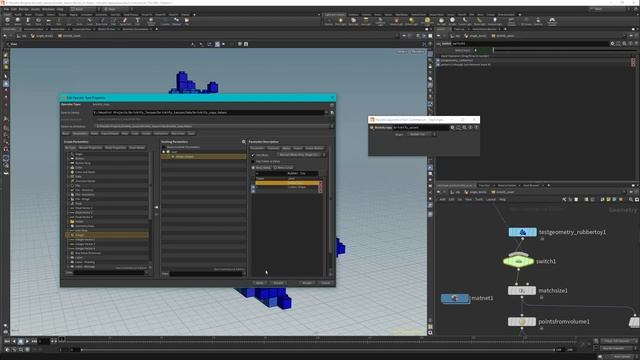Switch to Scripts tab in dialog
Screen dimensions: 640x360
(x=146, y=133)
